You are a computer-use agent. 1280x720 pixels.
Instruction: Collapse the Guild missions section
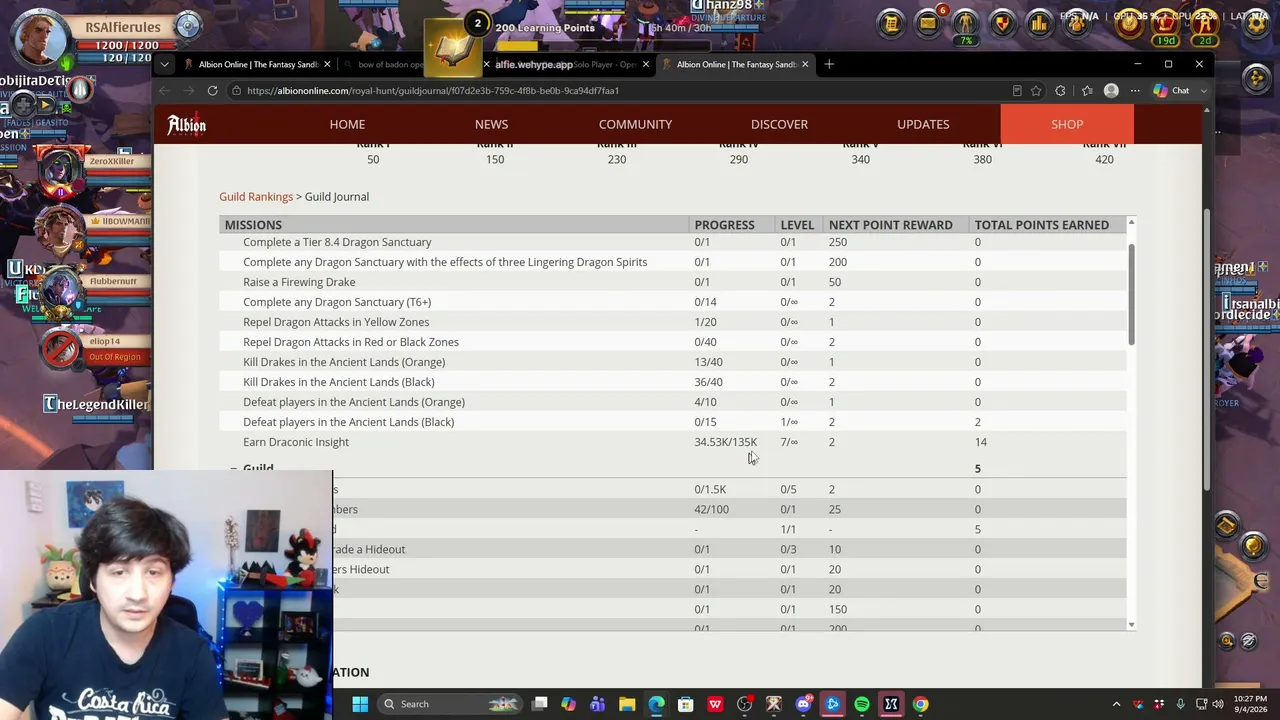tap(233, 468)
